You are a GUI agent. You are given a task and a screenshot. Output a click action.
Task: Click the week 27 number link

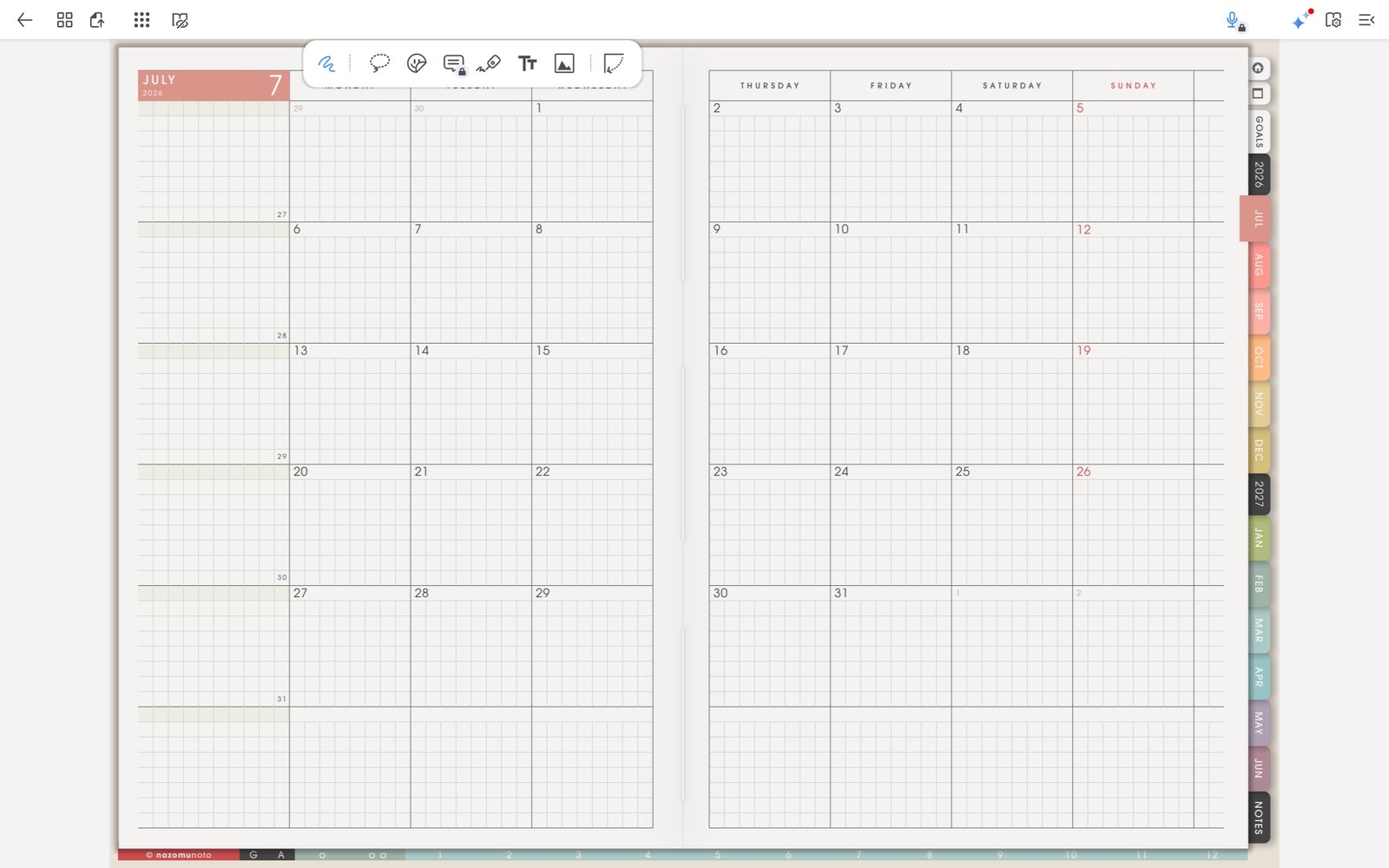point(281,214)
